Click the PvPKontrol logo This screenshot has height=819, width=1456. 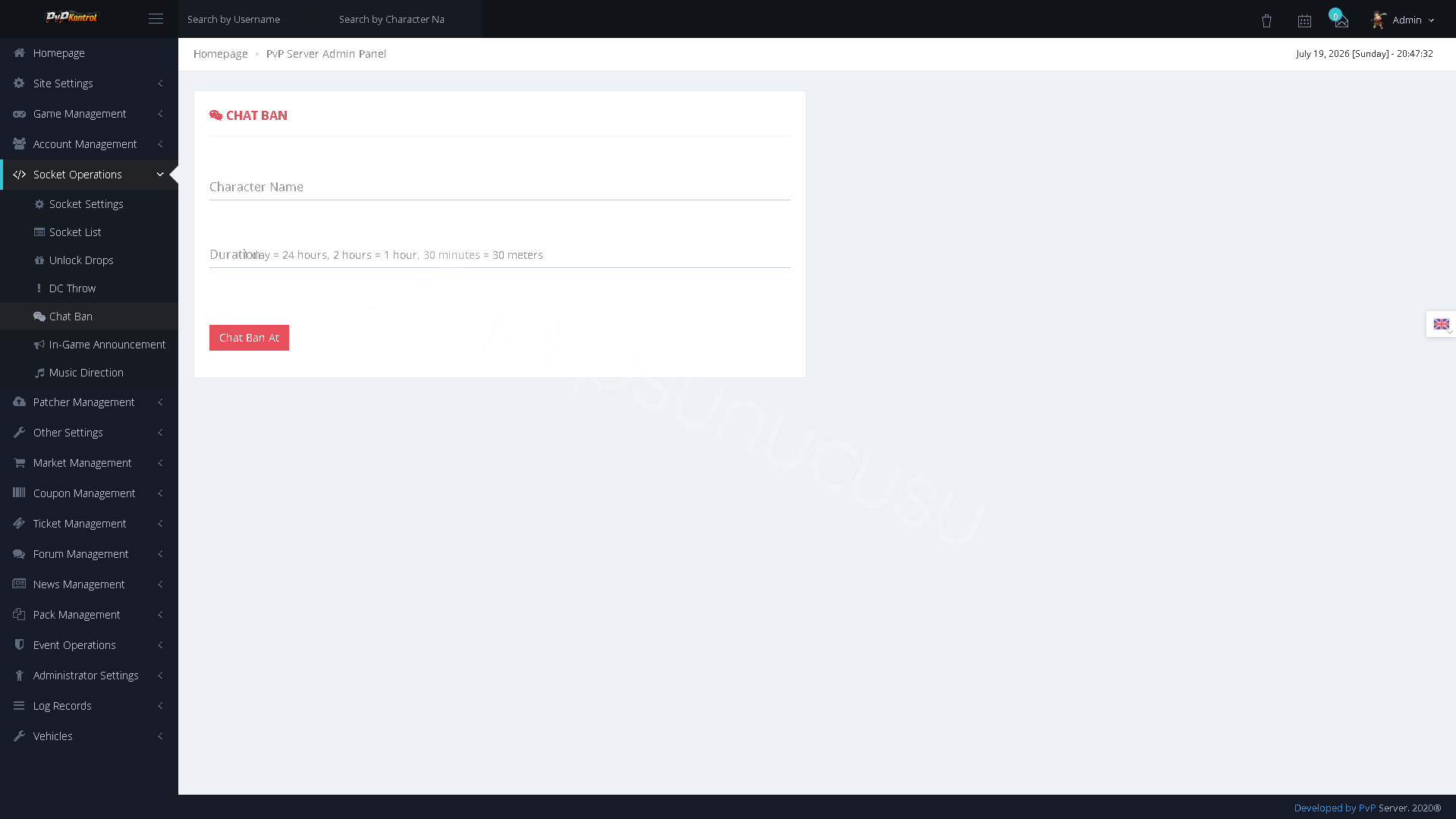[x=71, y=17]
